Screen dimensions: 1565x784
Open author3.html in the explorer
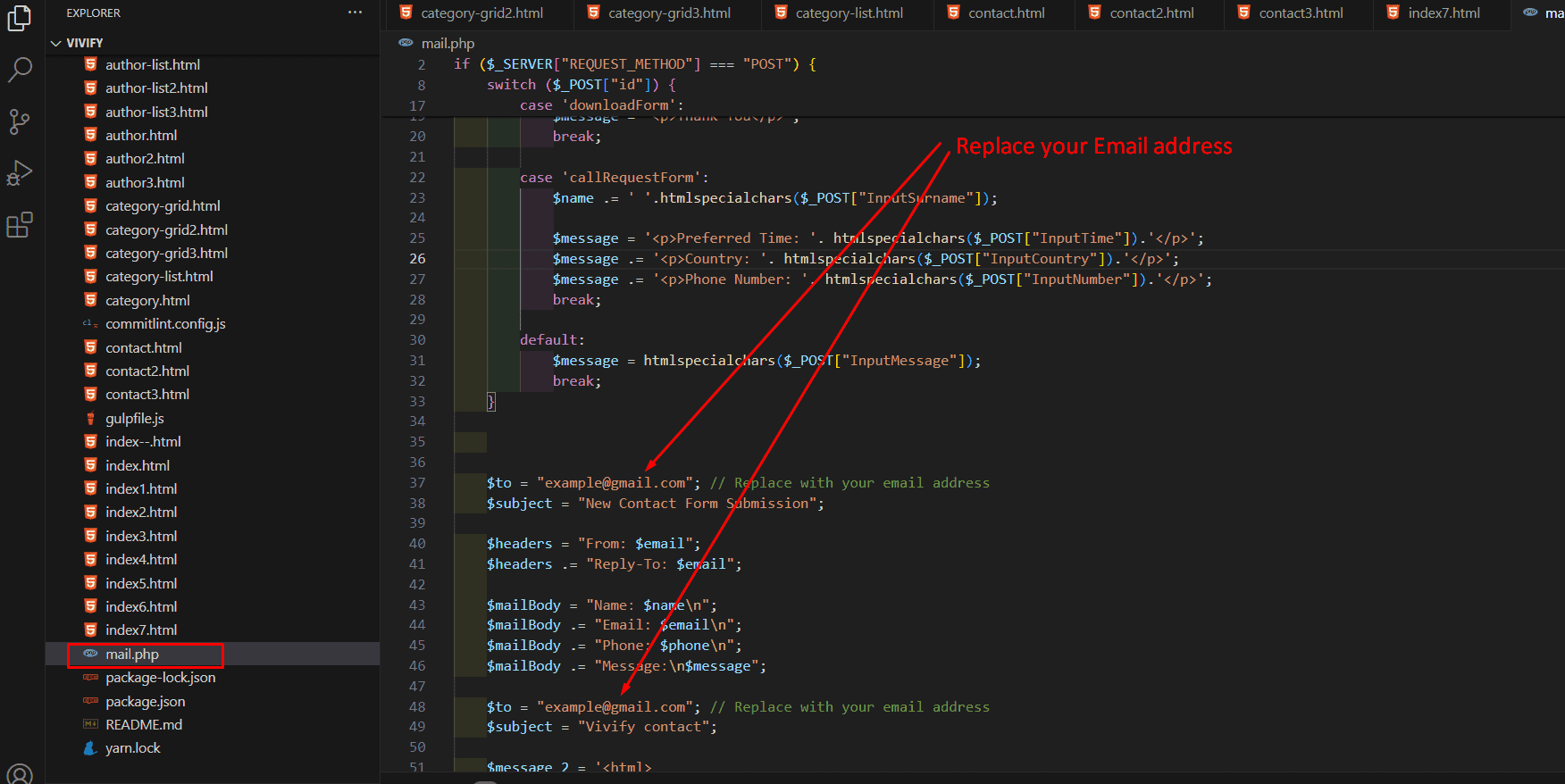tap(145, 182)
